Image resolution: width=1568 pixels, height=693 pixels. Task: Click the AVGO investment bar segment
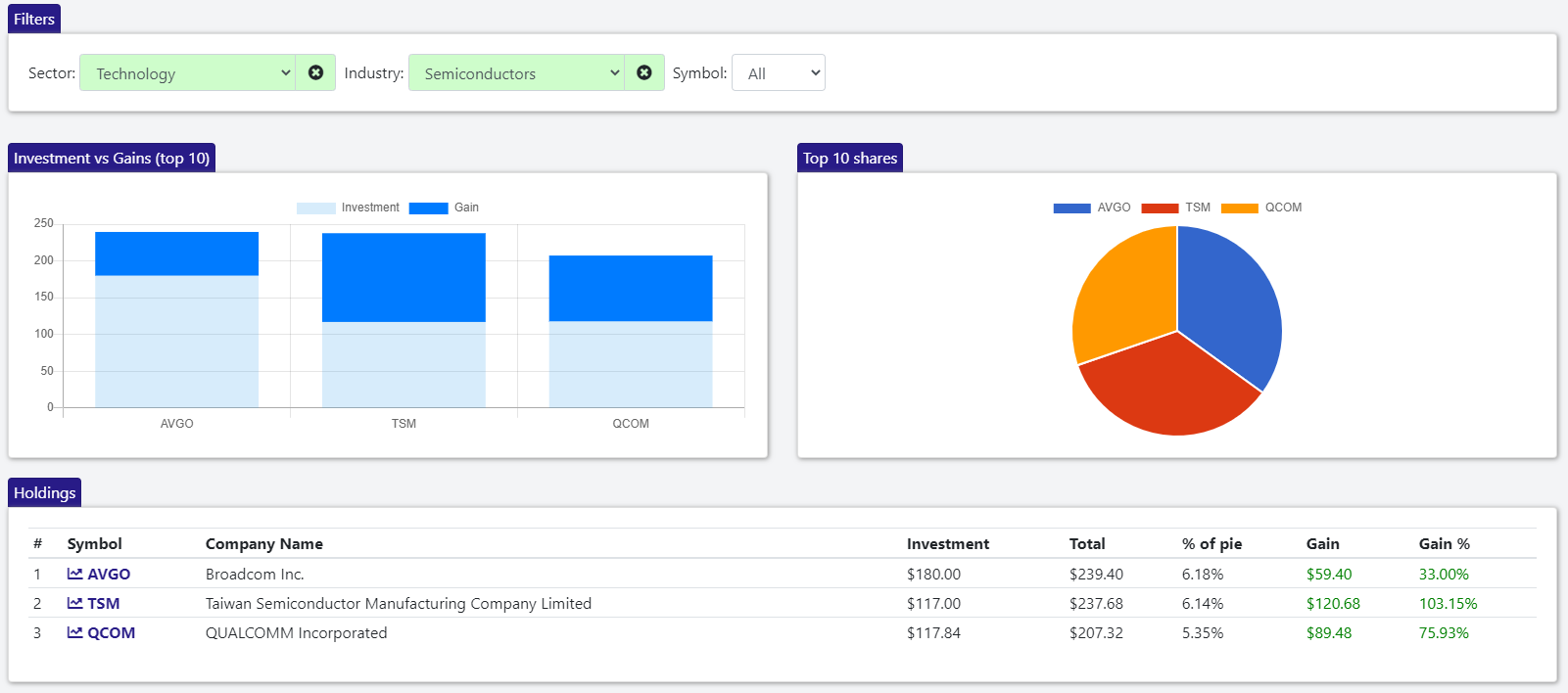click(176, 342)
